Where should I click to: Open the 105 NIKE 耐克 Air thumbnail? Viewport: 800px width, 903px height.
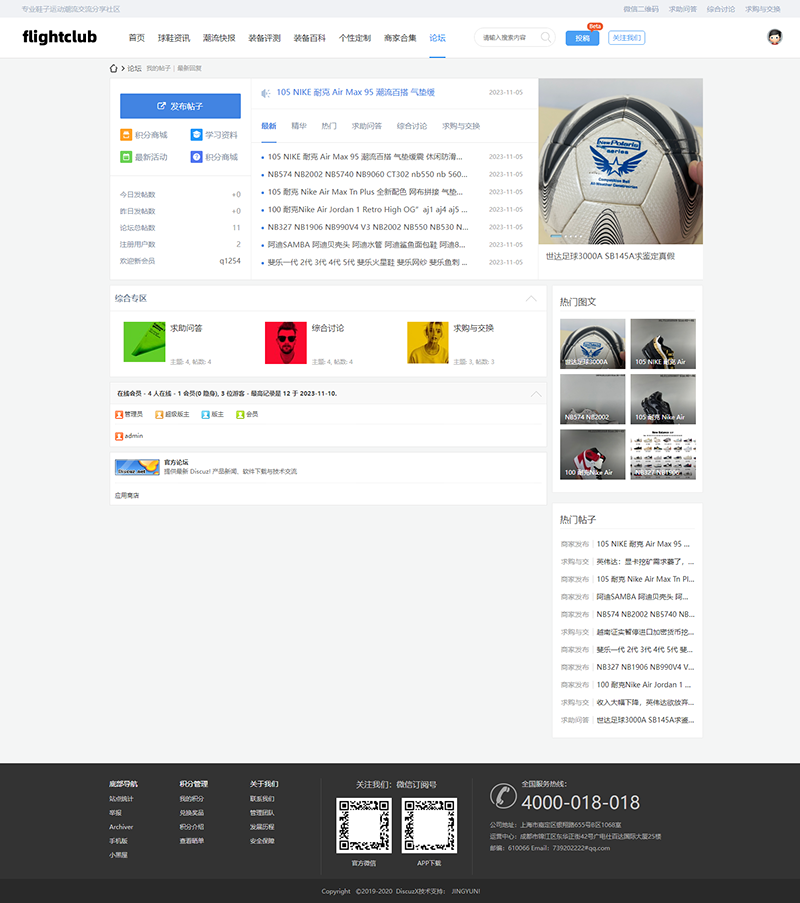663,344
